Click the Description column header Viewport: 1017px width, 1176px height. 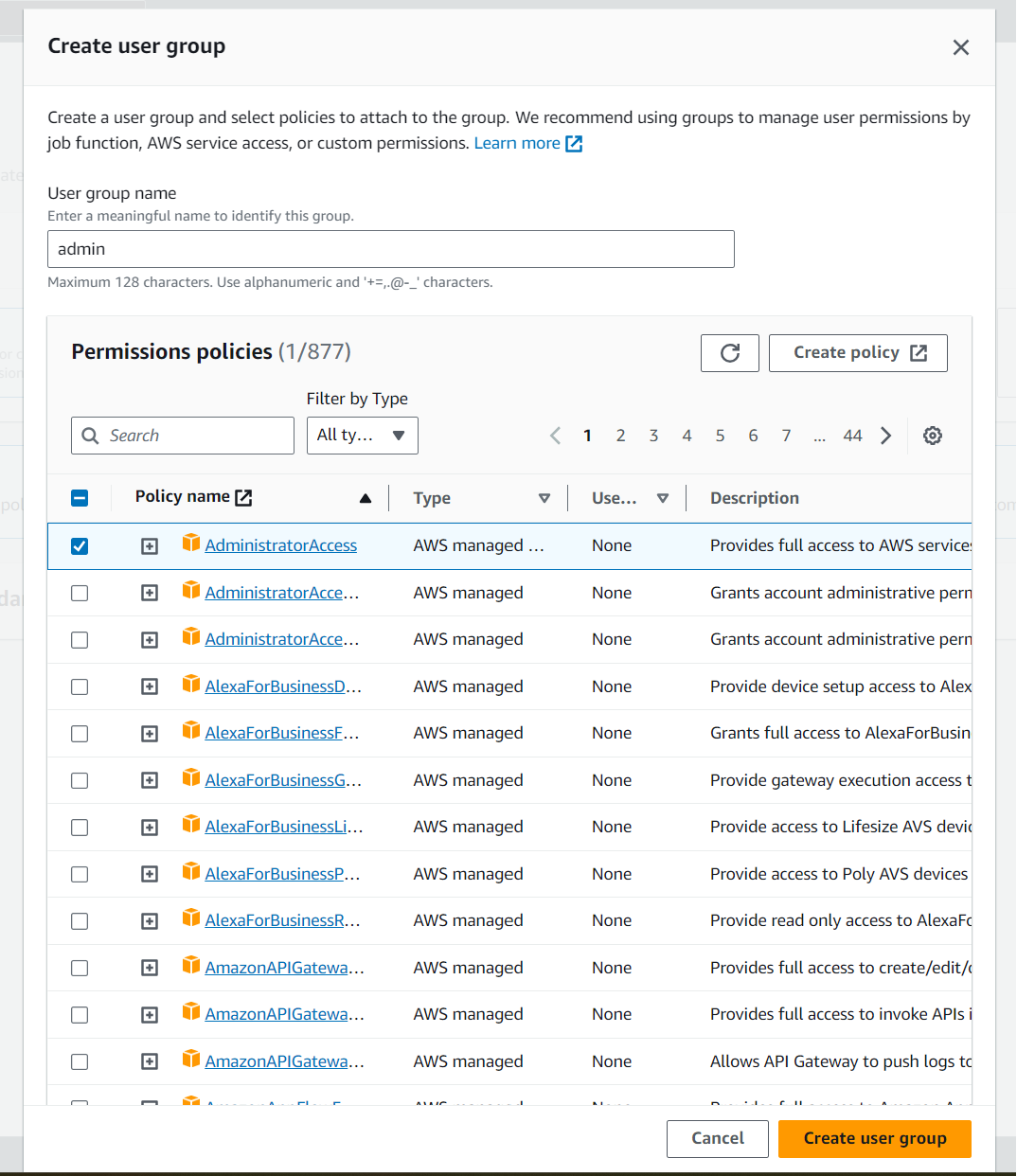(x=755, y=498)
